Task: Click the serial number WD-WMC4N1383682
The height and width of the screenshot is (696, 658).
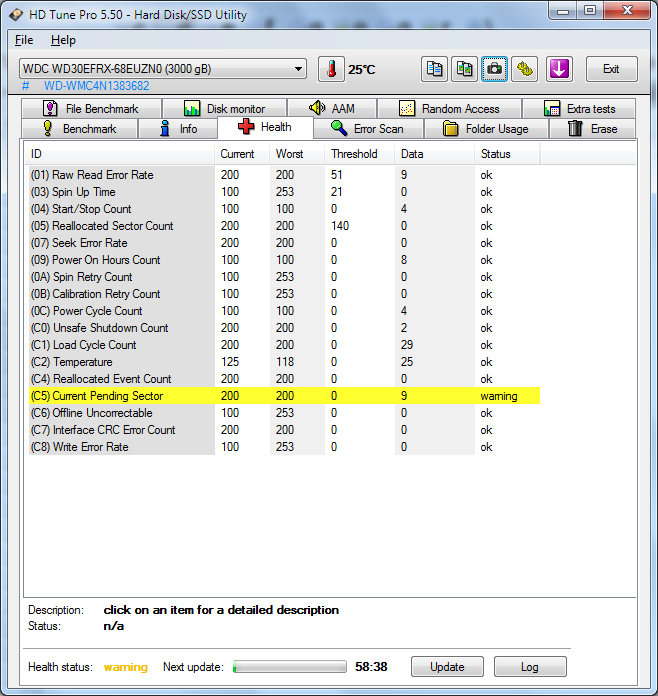Action: click(x=96, y=86)
